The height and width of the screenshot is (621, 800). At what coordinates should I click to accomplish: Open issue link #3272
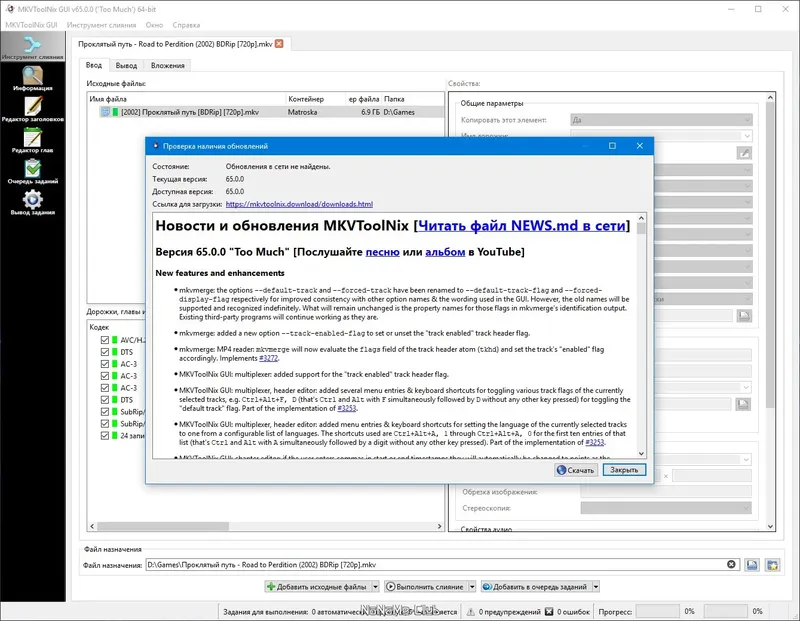click(268, 358)
